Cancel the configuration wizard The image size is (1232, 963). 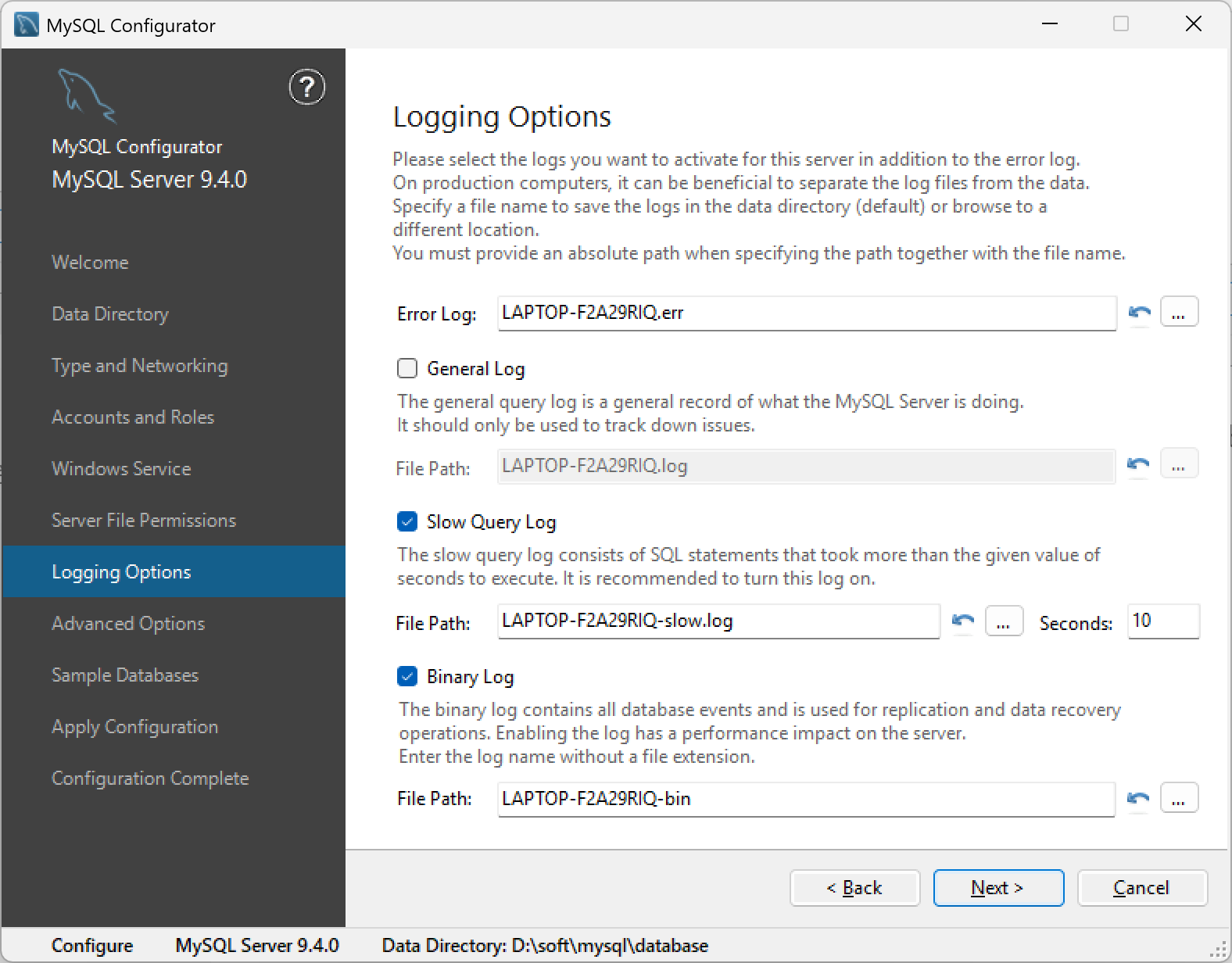1142,888
